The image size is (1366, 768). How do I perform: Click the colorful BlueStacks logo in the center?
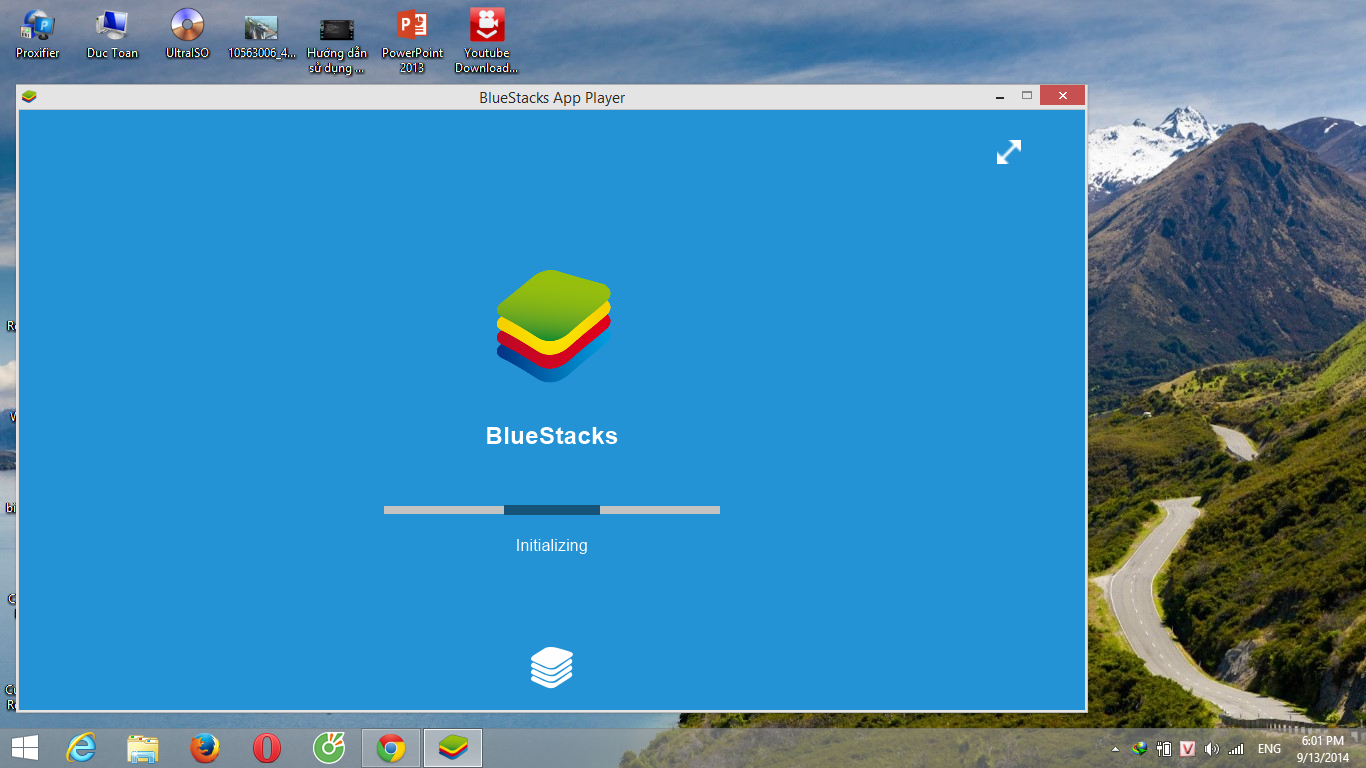coord(553,325)
